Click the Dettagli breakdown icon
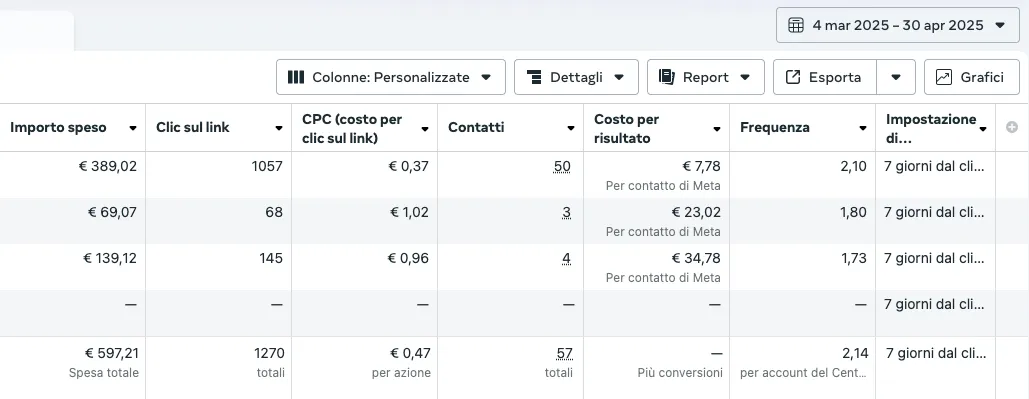Screen dimensions: 1029x399 [534, 77]
